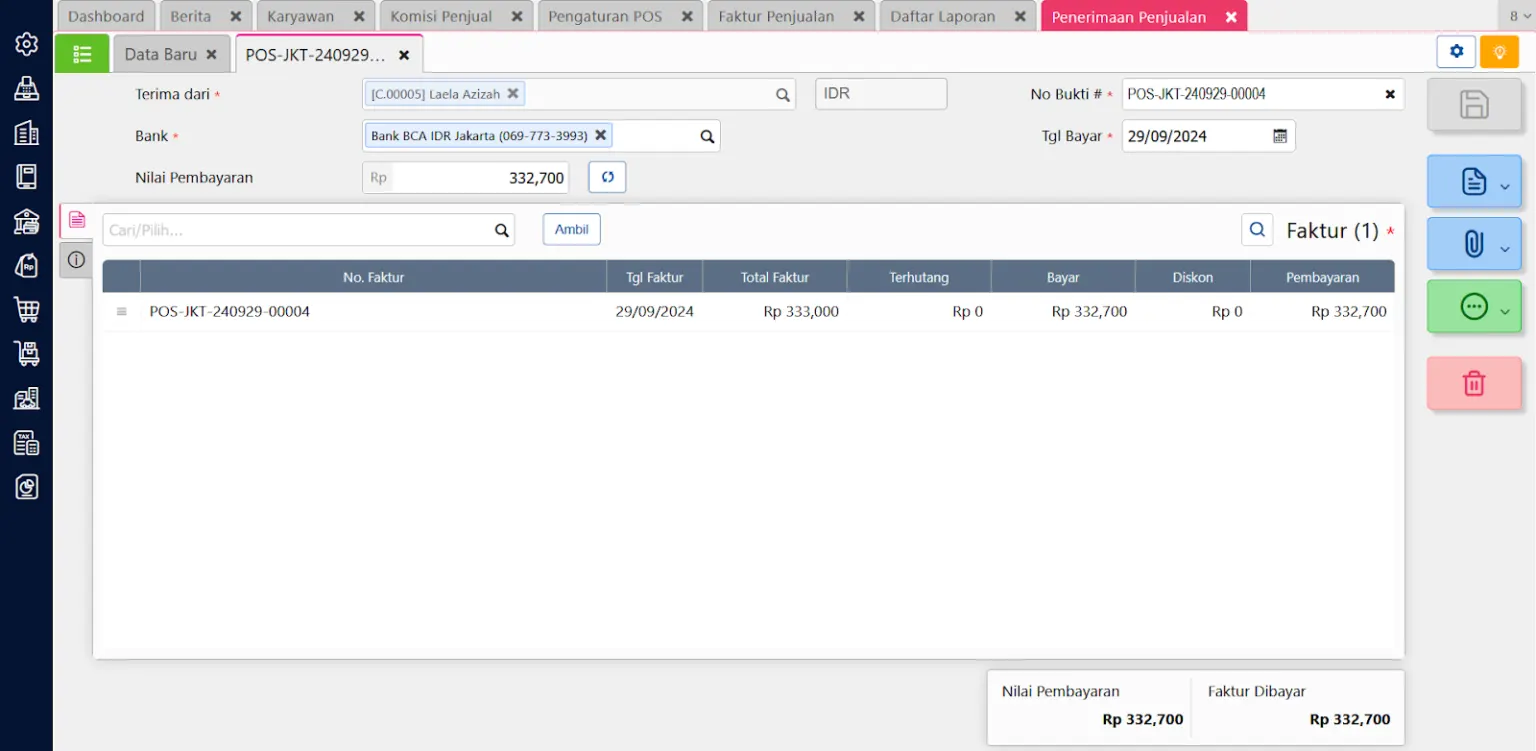Screen dimensions: 1536x751
Task: Open the blue gear form settings
Action: click(x=1456, y=51)
